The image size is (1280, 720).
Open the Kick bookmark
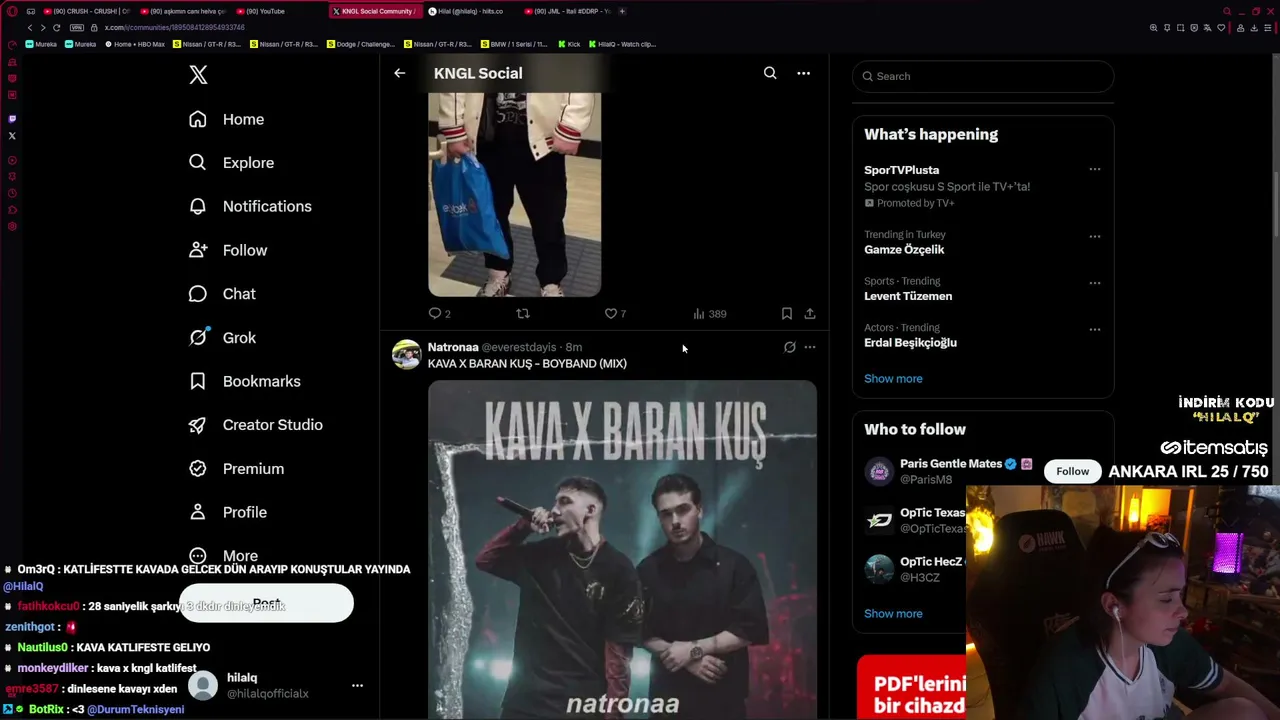pyautogui.click(x=569, y=44)
